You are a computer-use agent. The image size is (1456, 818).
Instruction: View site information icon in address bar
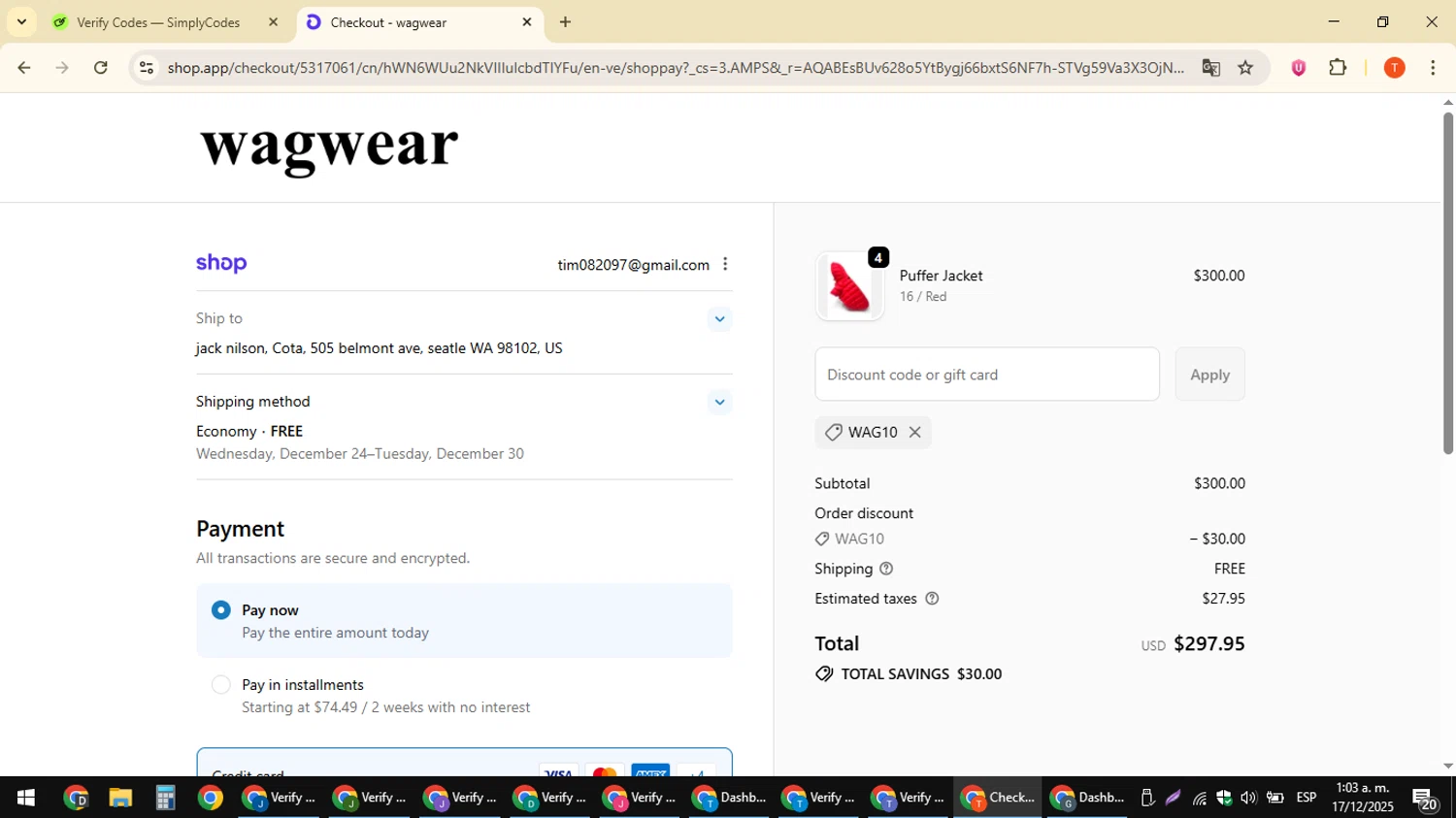(147, 68)
